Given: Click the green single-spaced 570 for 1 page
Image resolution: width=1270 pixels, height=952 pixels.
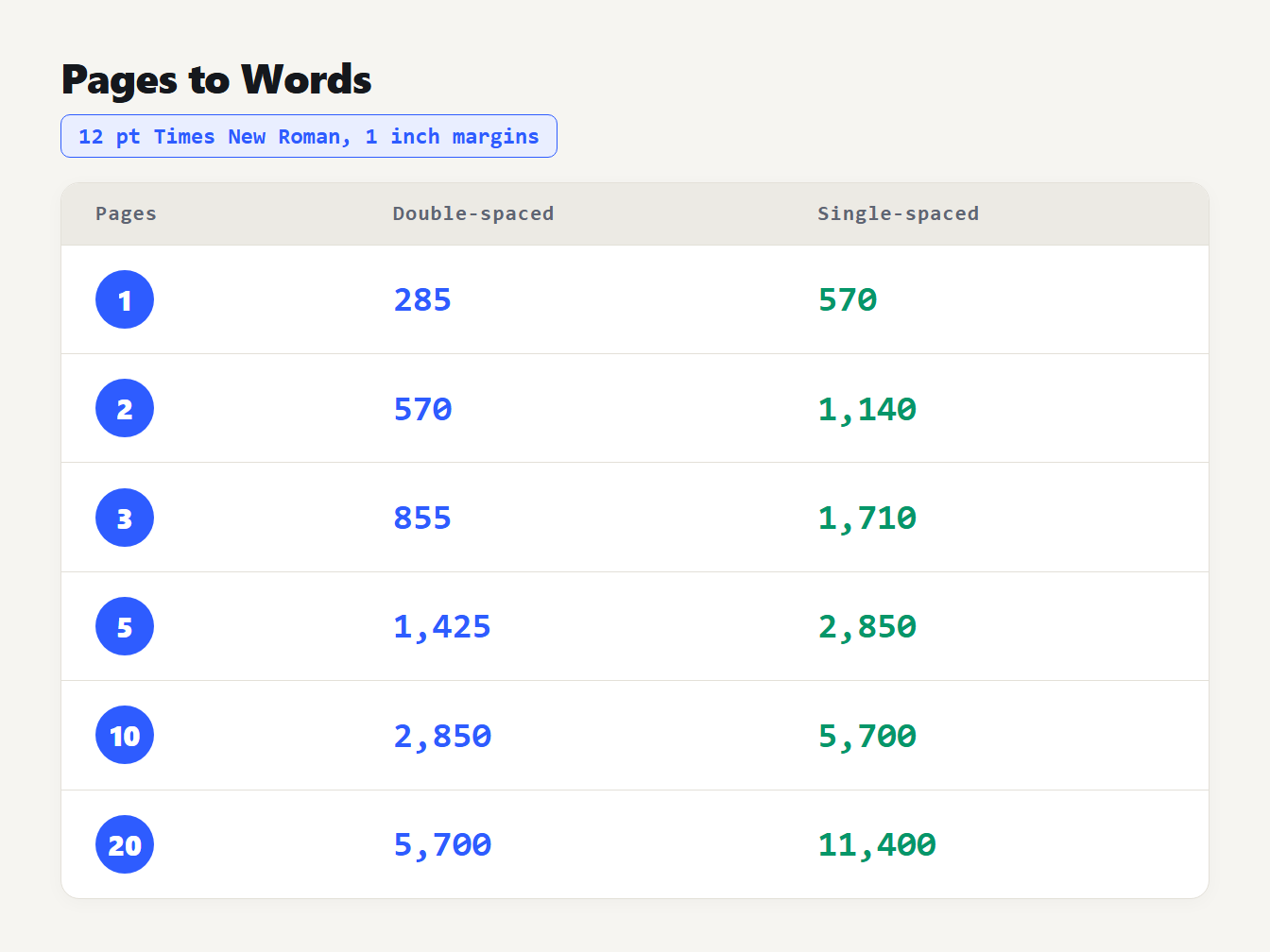Looking at the screenshot, I should (848, 299).
